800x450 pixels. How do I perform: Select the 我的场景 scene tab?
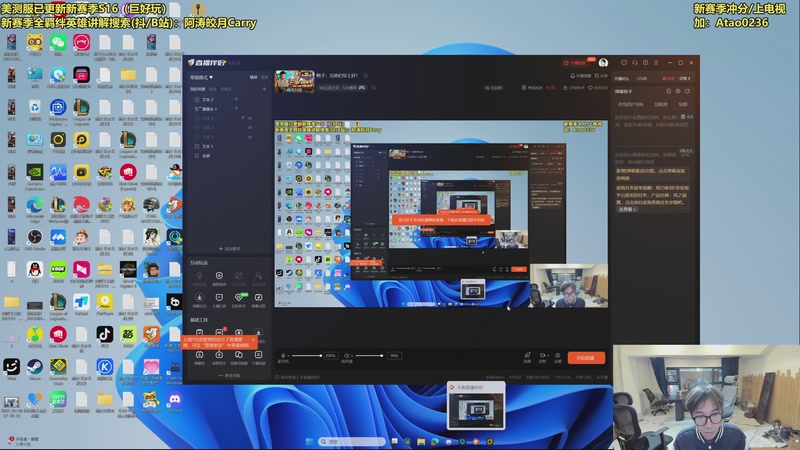click(197, 89)
